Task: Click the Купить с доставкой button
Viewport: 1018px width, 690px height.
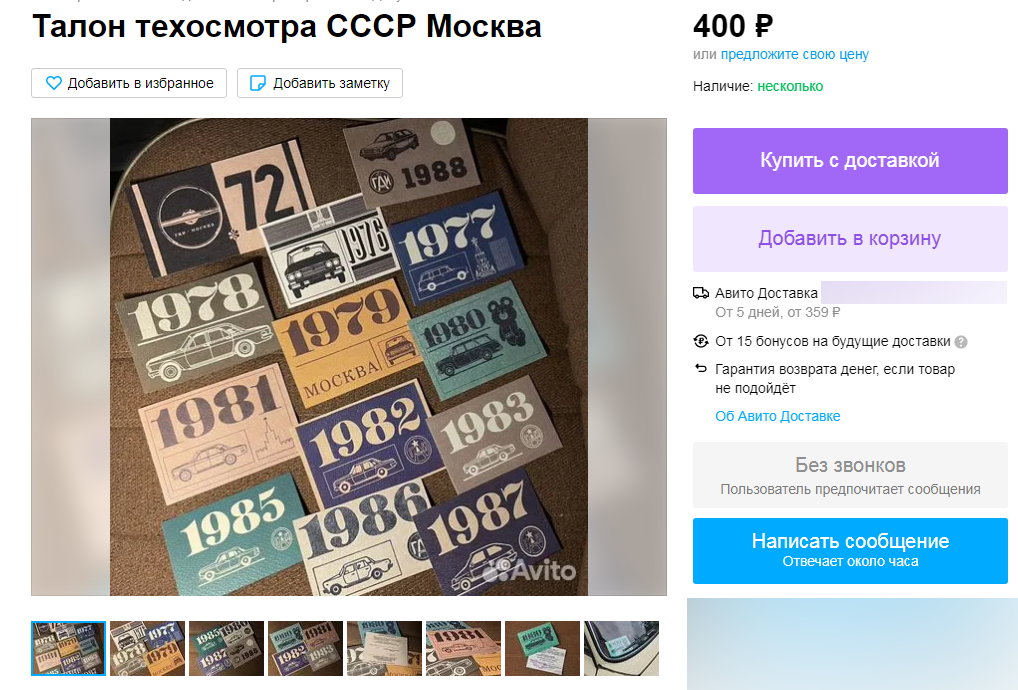Action: [850, 161]
